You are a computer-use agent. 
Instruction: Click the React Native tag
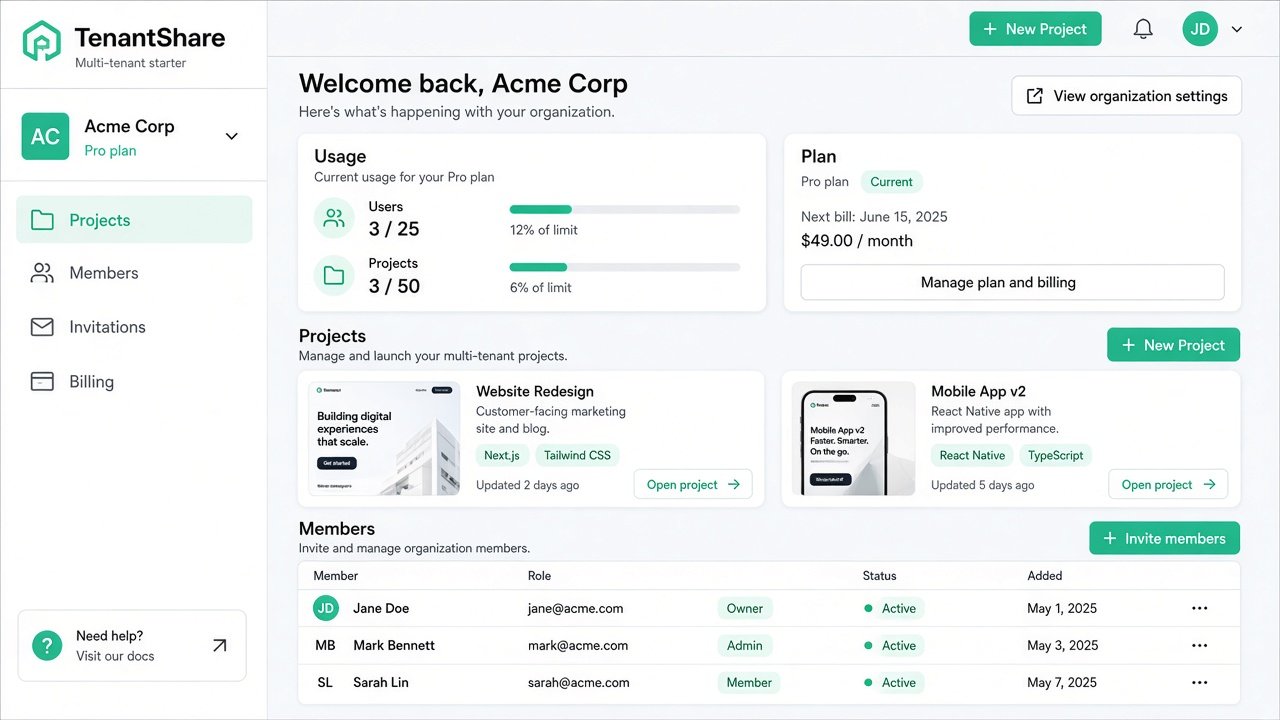[972, 455]
